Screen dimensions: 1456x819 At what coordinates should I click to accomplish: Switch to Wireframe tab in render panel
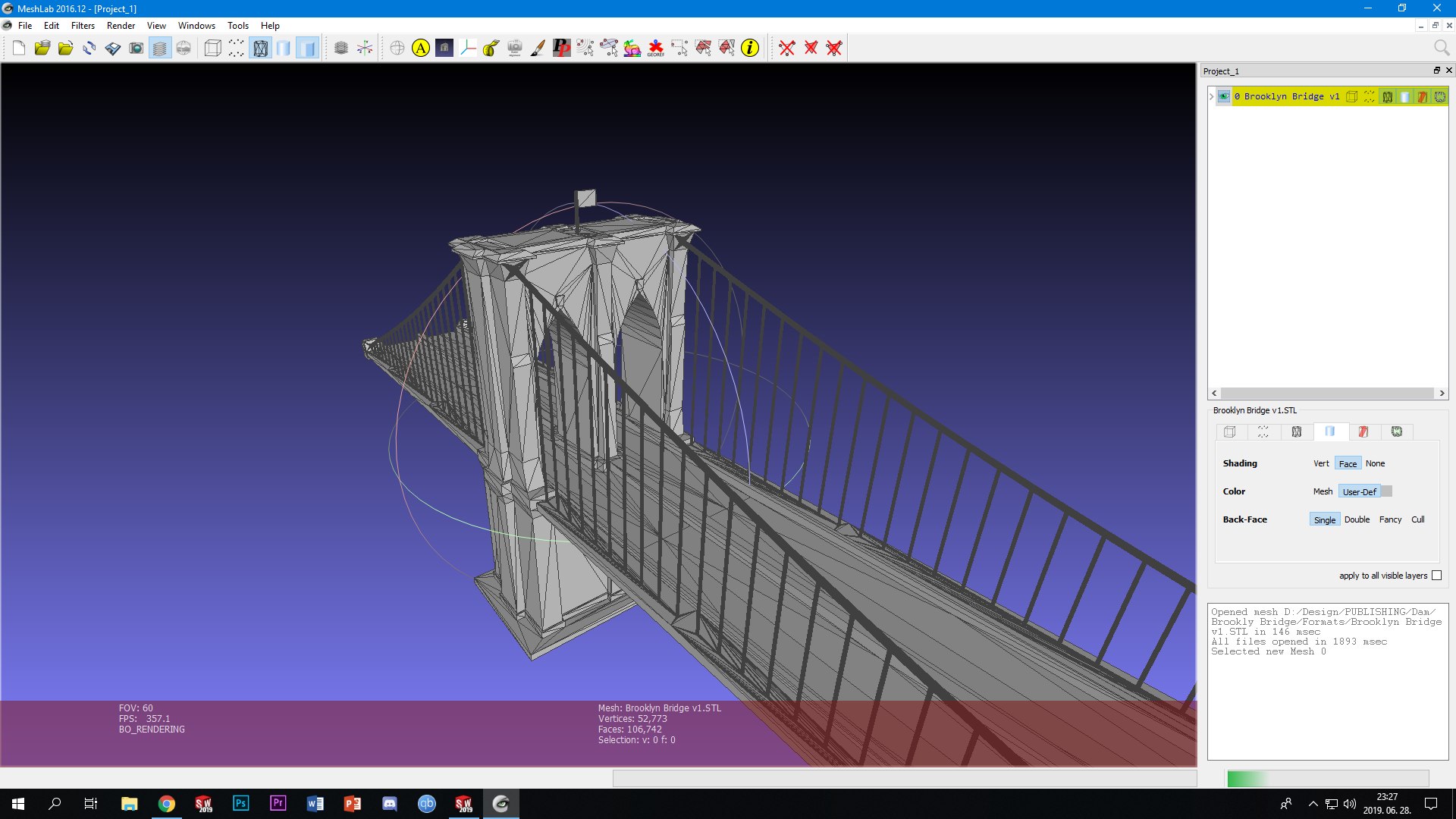click(1297, 431)
